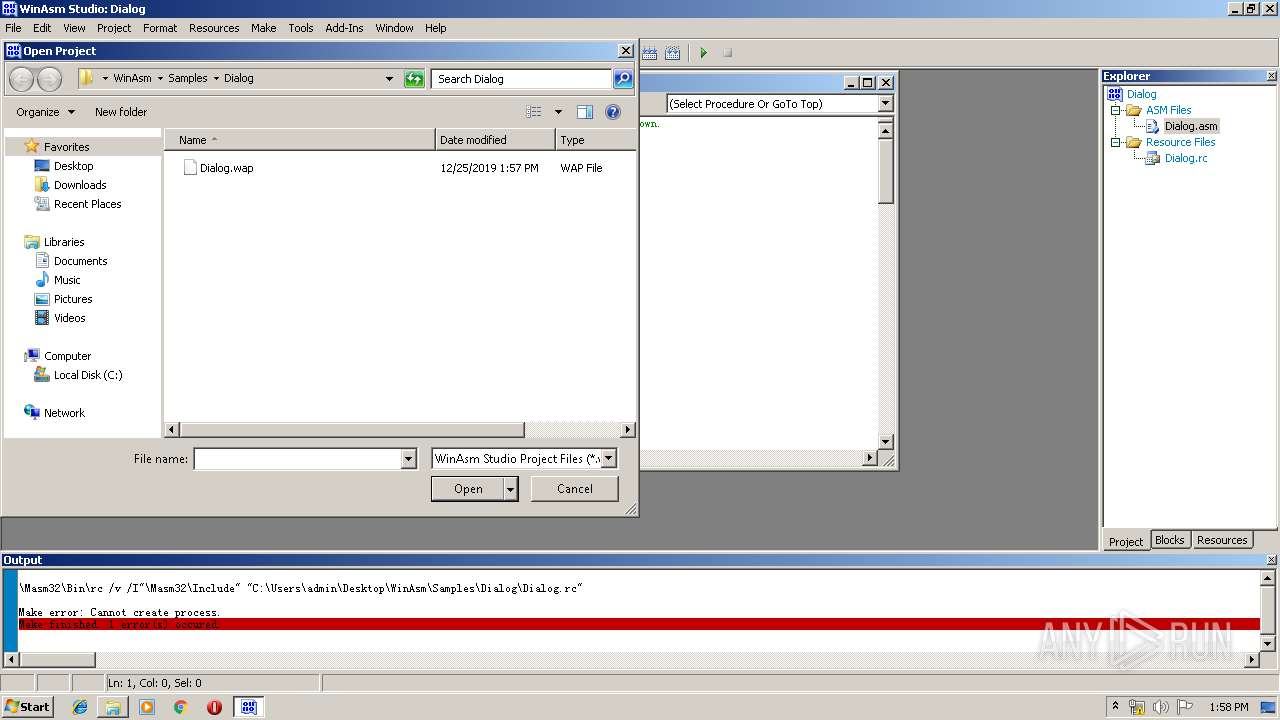Screen dimensions: 1280x720
Task: Open the Add-Ins menu
Action: (344, 28)
